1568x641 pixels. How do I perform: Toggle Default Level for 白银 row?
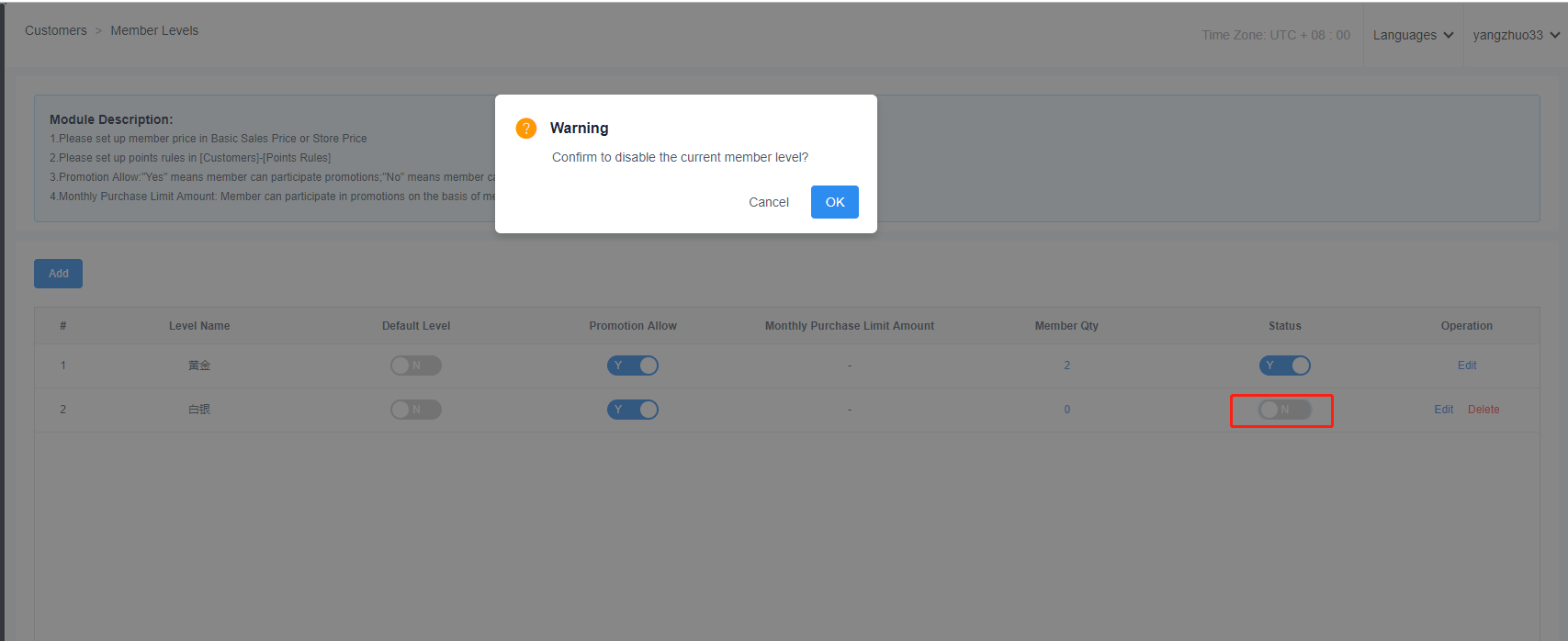coord(416,410)
